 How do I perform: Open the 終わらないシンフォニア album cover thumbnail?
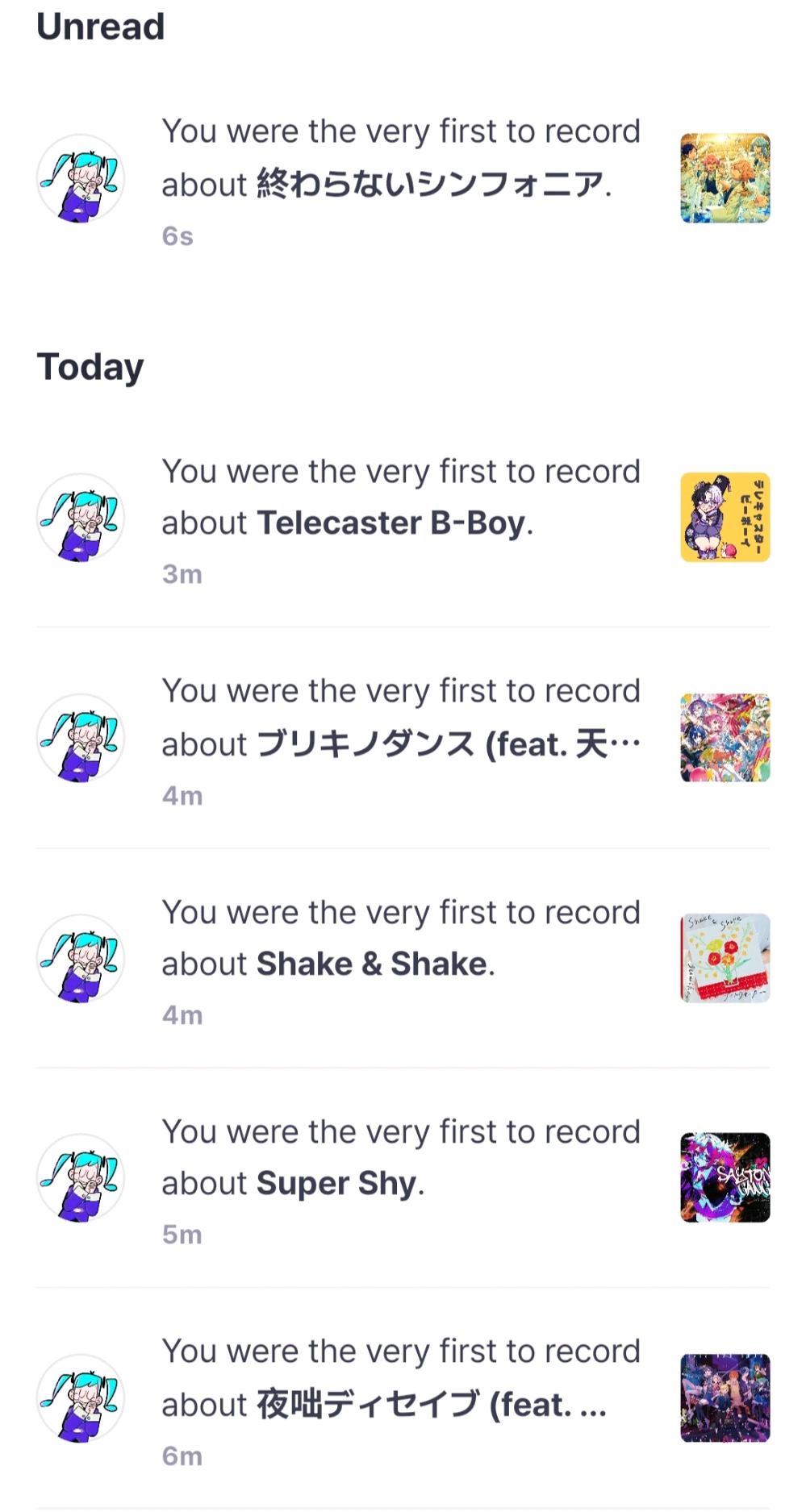pyautogui.click(x=725, y=178)
